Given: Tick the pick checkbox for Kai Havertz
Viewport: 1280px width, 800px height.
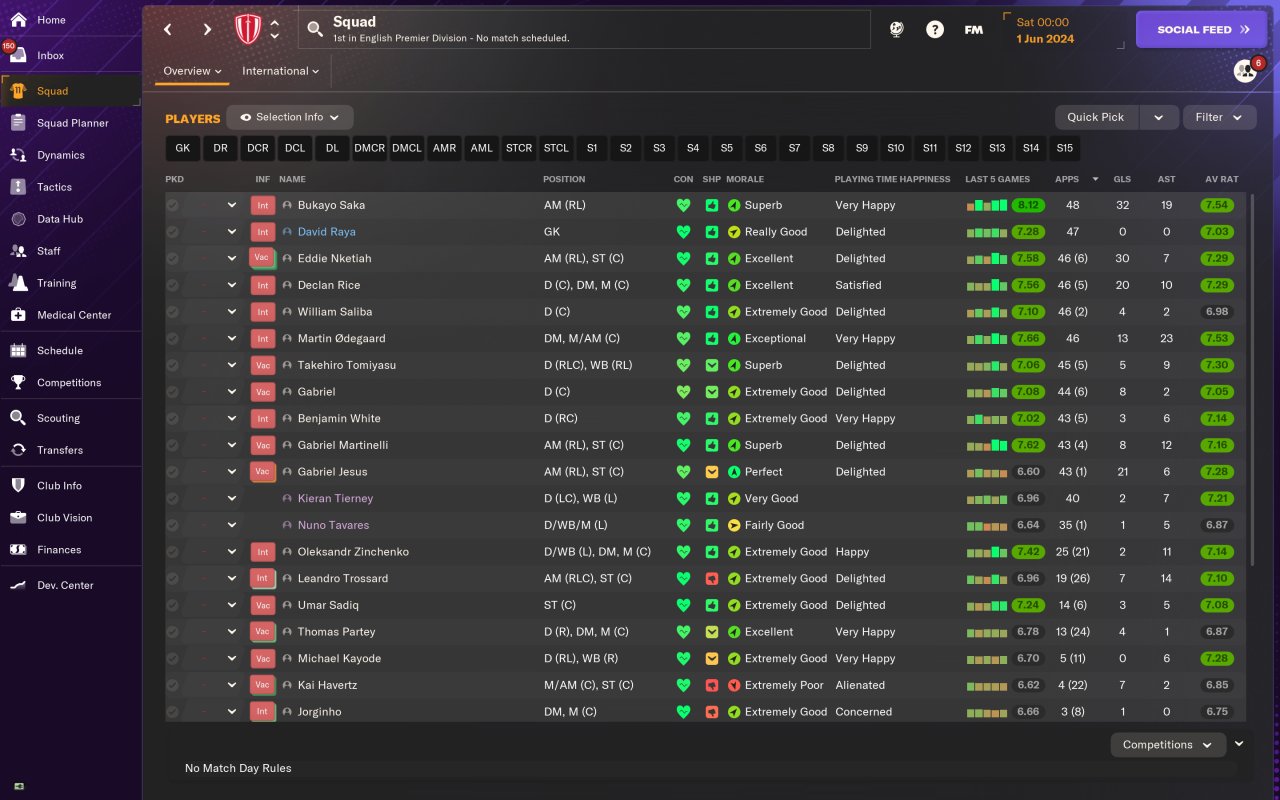Looking at the screenshot, I should point(173,685).
